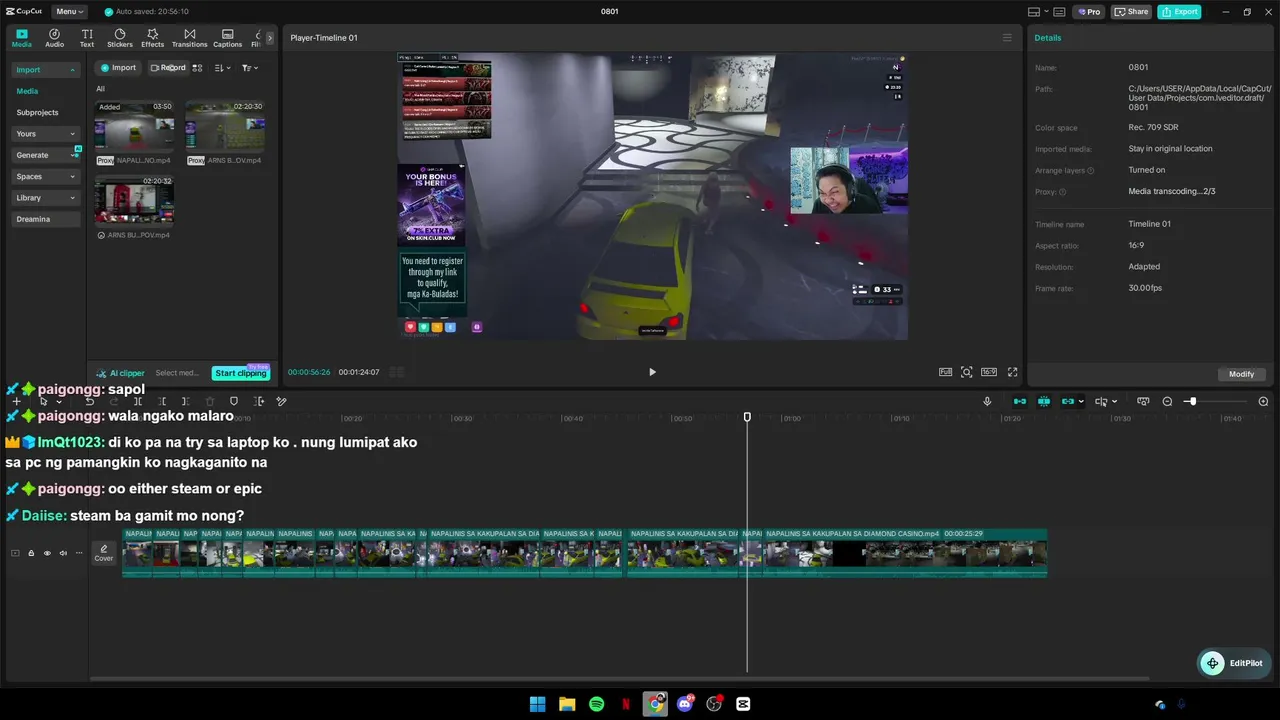This screenshot has width=1280, height=720.
Task: Select Subprojects in the left sidebar
Action: click(37, 112)
